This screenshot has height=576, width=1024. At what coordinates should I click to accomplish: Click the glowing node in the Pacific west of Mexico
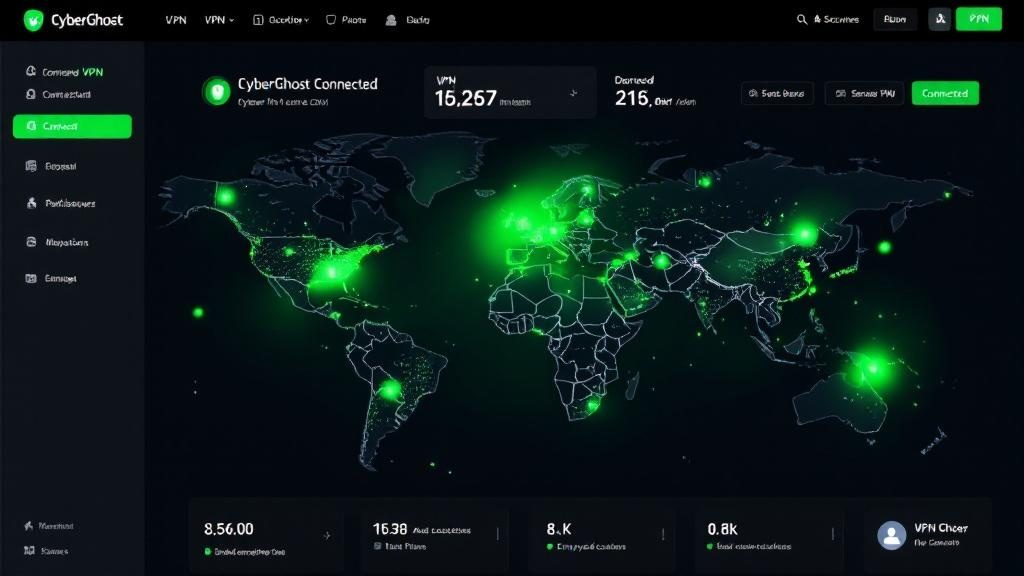coord(198,313)
